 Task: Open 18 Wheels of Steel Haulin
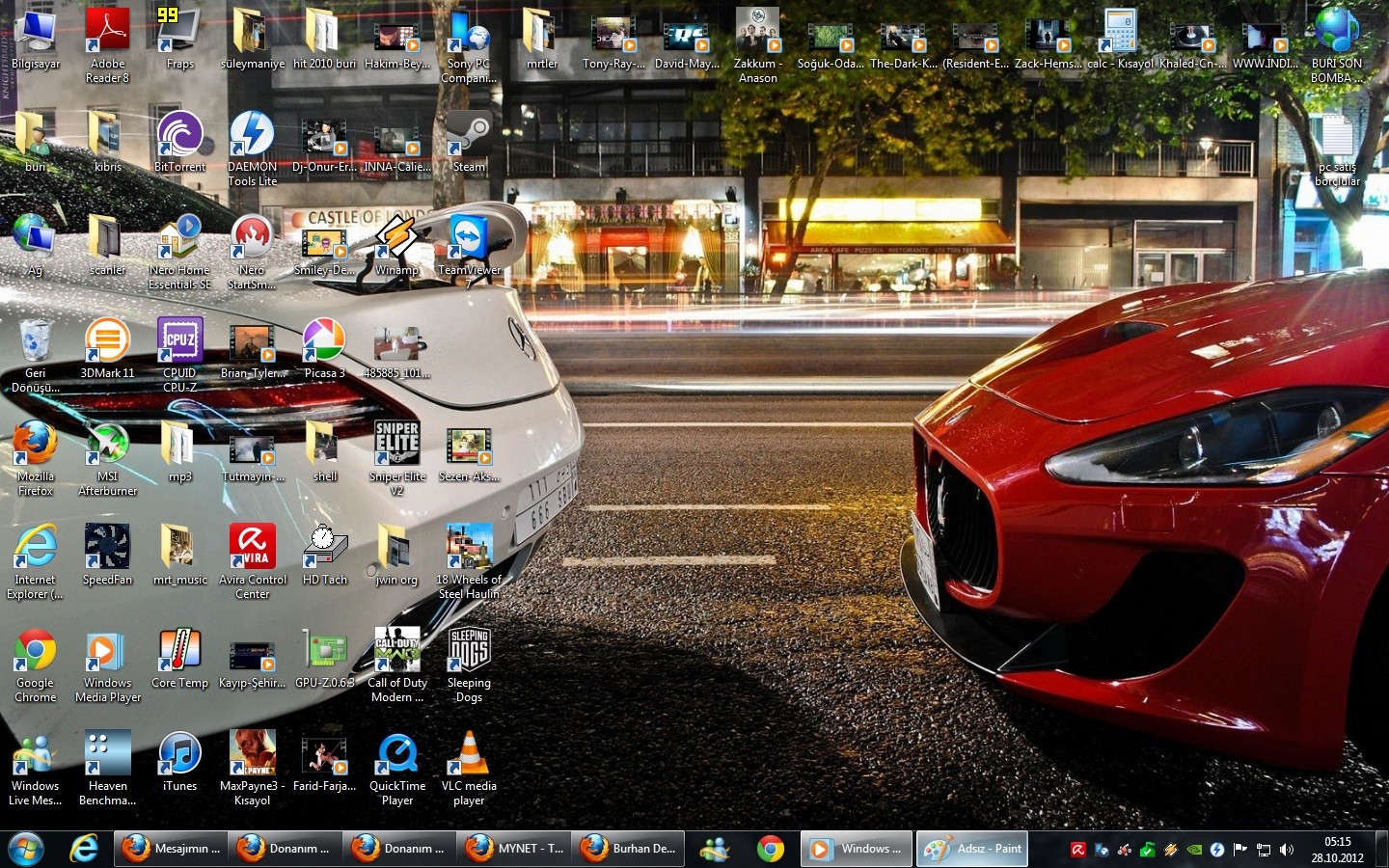[x=469, y=561]
